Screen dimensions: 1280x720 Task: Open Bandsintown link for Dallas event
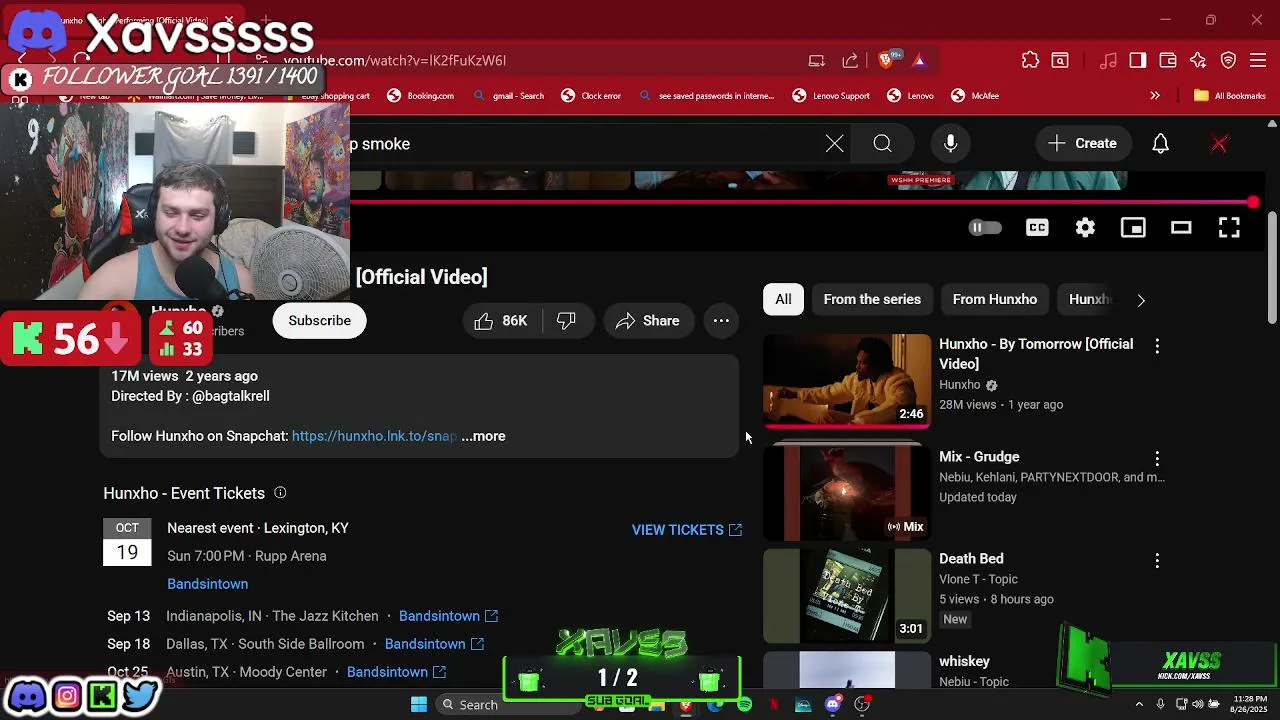click(434, 644)
